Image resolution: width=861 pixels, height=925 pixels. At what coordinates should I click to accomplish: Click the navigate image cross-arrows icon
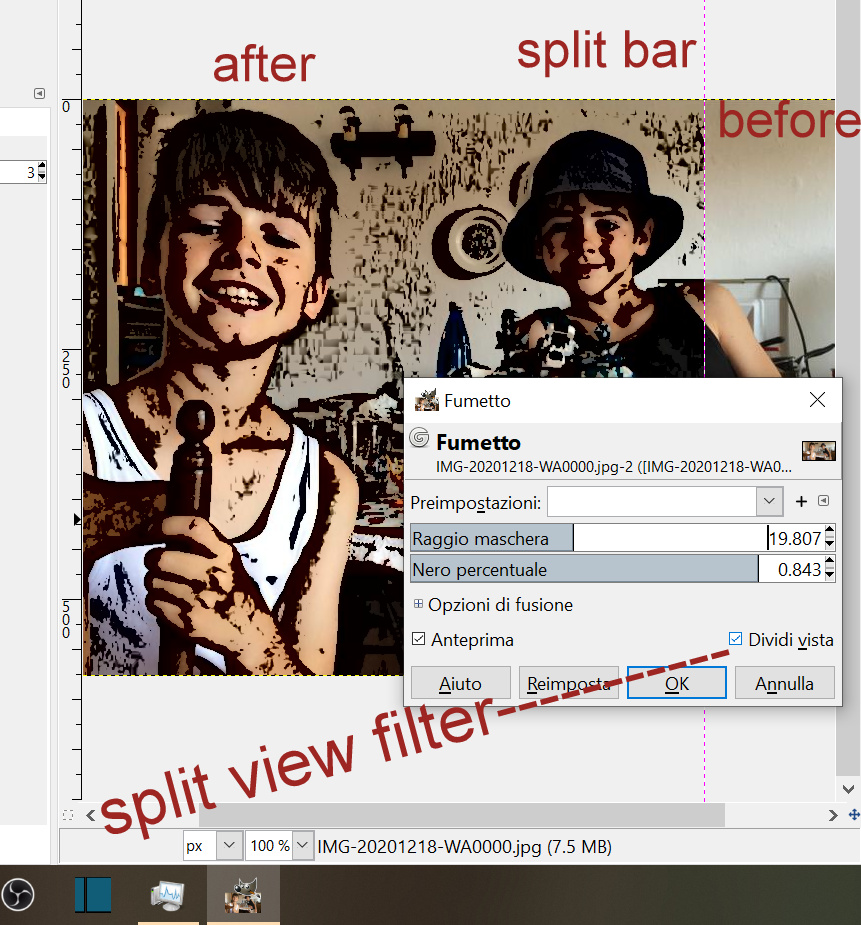[853, 815]
